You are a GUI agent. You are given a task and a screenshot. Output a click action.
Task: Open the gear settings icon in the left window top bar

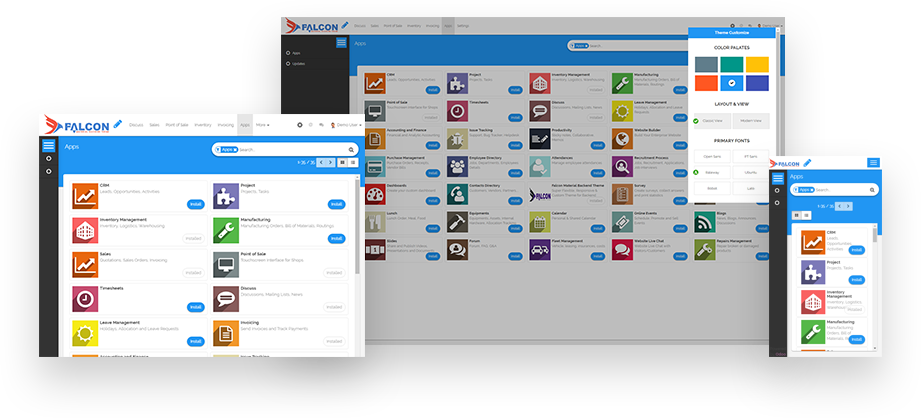(x=300, y=125)
